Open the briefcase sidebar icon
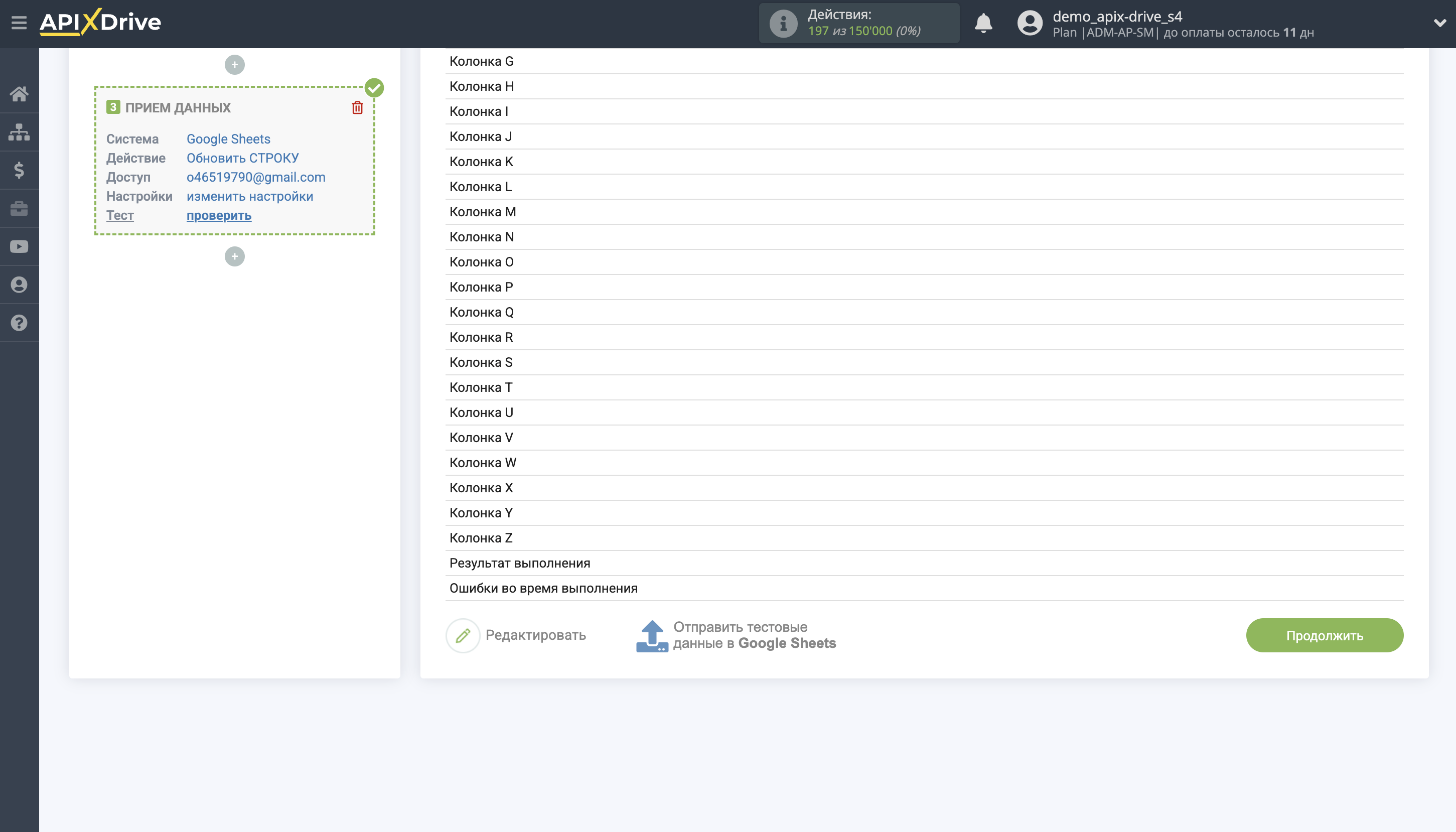This screenshot has height=832, width=1456. (x=19, y=208)
